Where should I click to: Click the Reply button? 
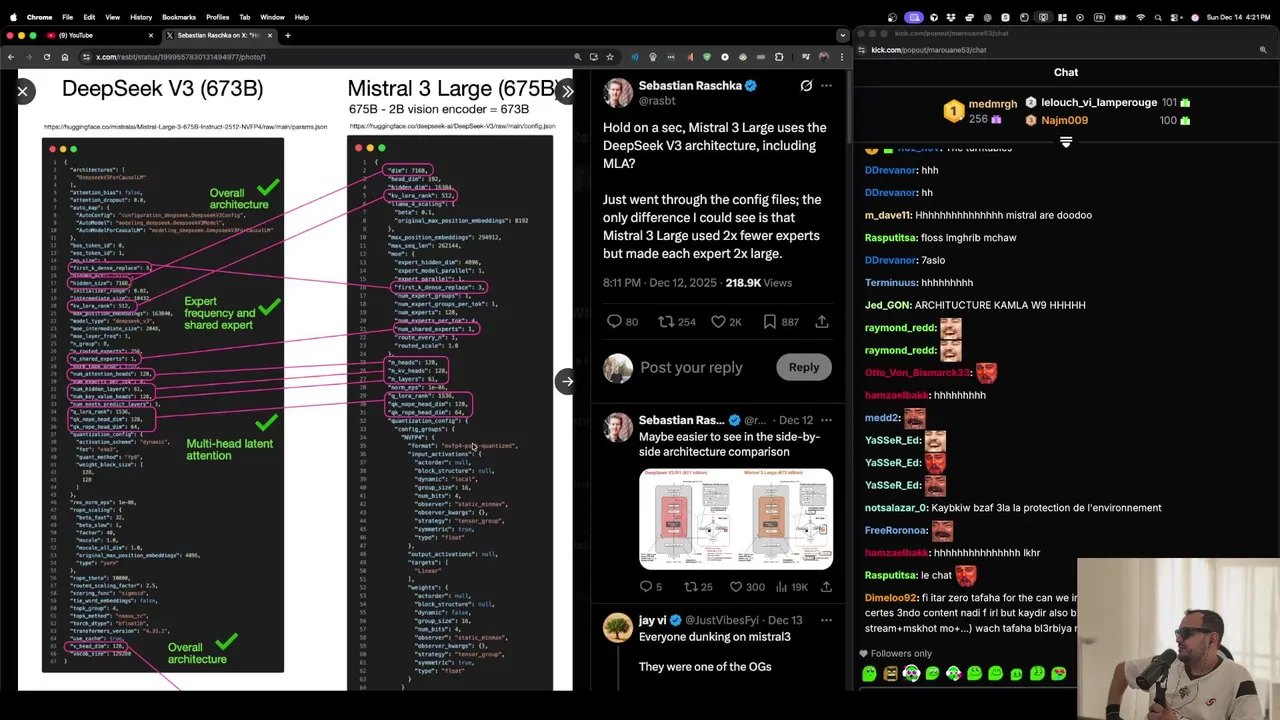803,367
